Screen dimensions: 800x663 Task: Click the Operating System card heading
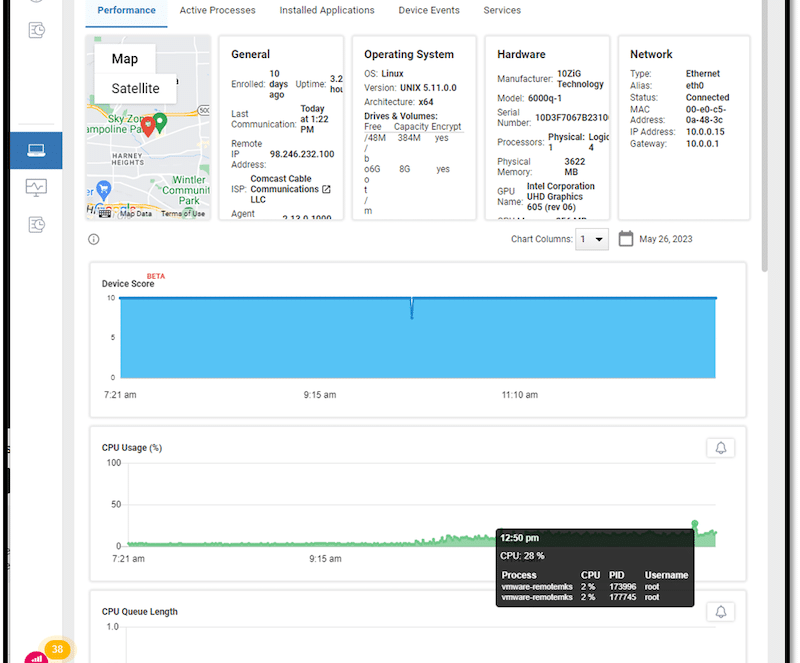409,54
